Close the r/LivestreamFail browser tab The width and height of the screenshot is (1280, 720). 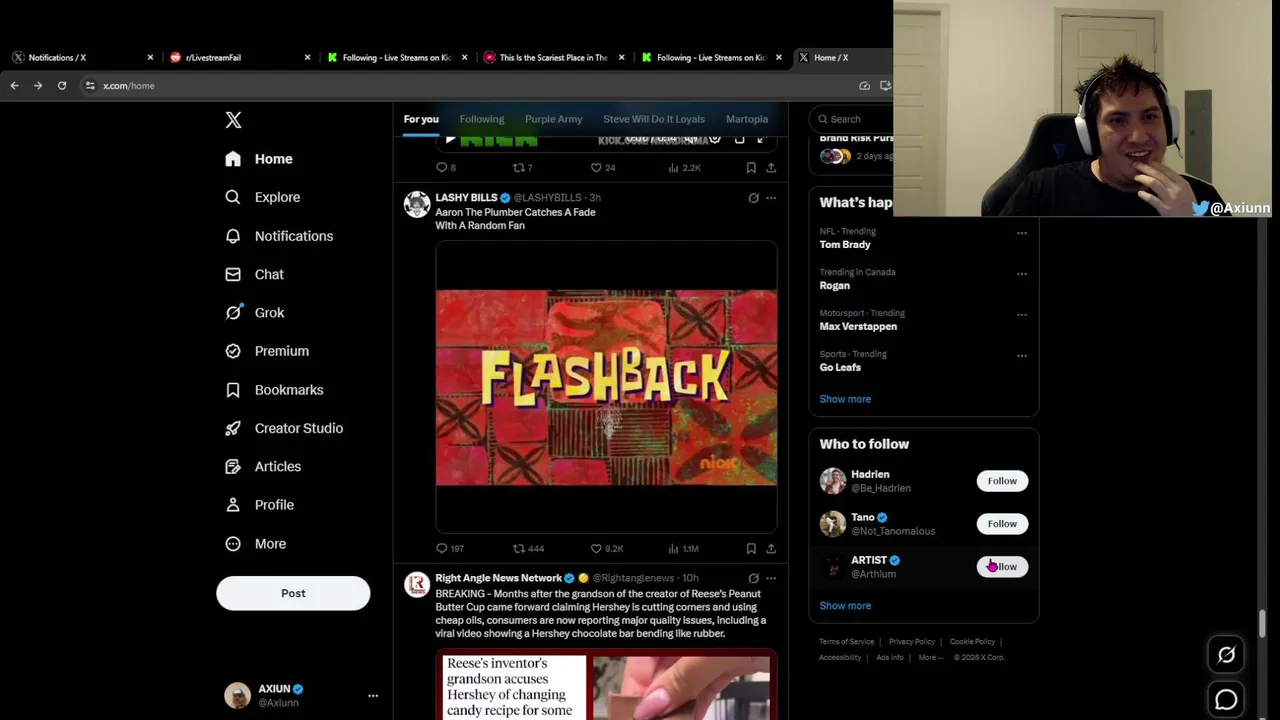click(307, 58)
